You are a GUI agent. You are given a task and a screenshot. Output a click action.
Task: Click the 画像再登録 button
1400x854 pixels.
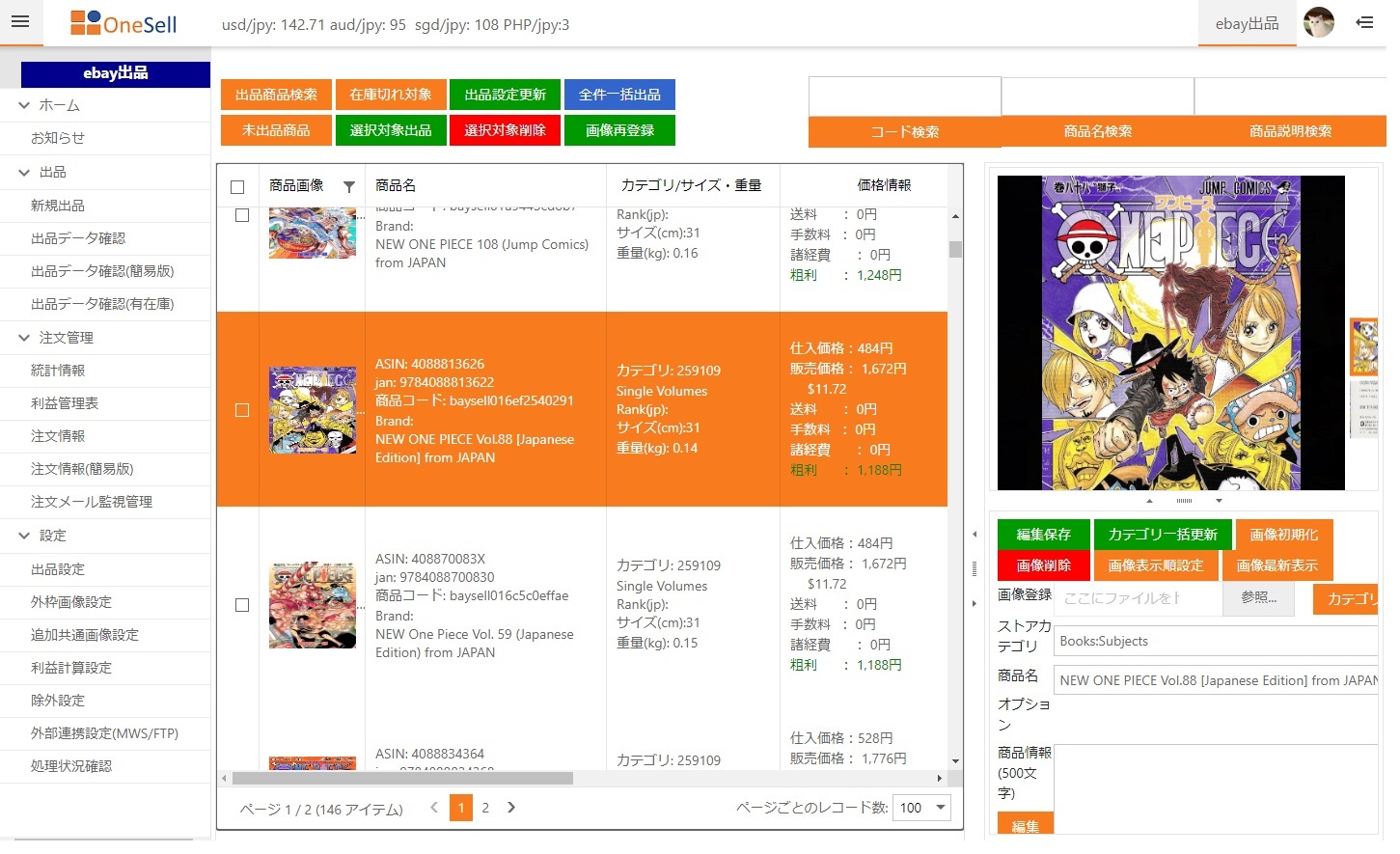pos(619,130)
